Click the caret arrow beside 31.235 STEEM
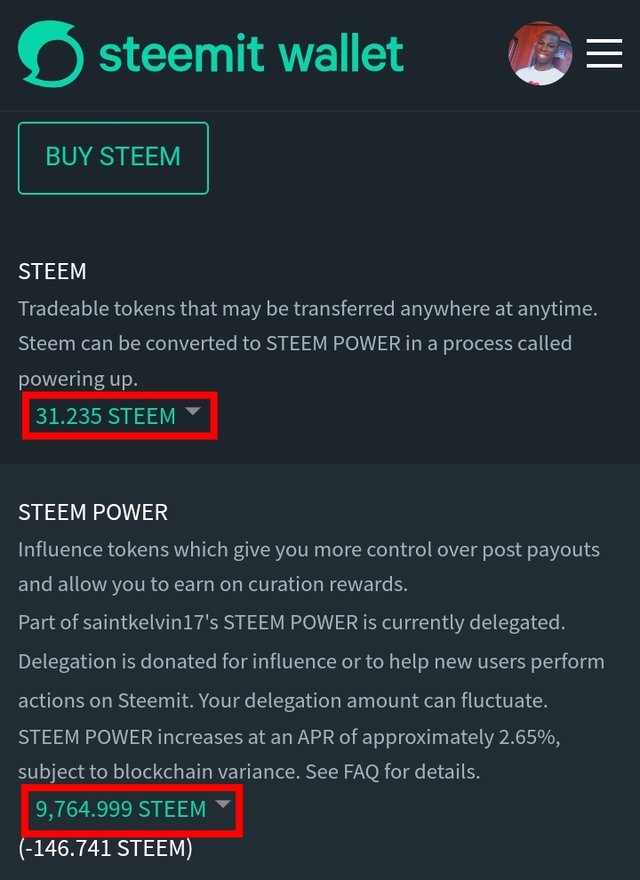640x880 pixels. click(193, 412)
